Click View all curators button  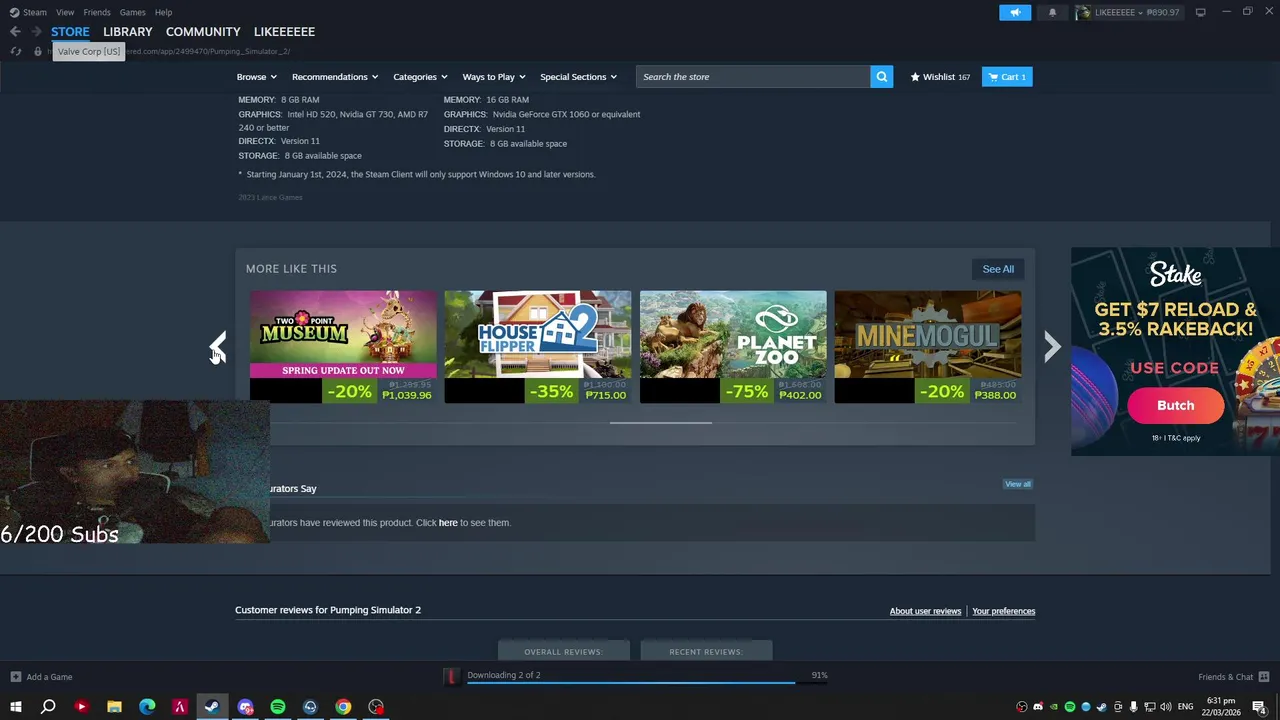(1018, 484)
